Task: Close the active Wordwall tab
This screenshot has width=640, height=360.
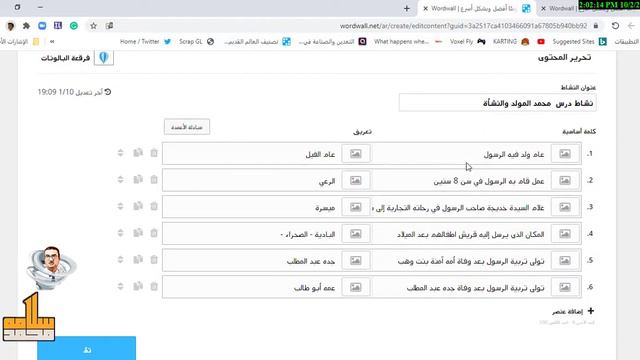Action: tap(425, 8)
